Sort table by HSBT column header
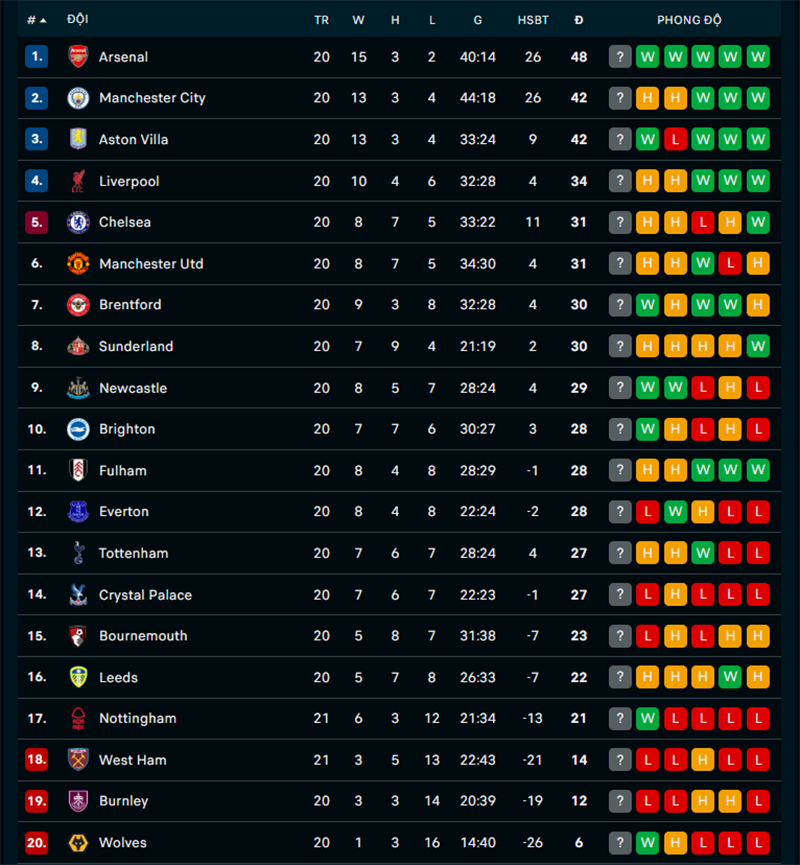The width and height of the screenshot is (800, 865). click(533, 20)
